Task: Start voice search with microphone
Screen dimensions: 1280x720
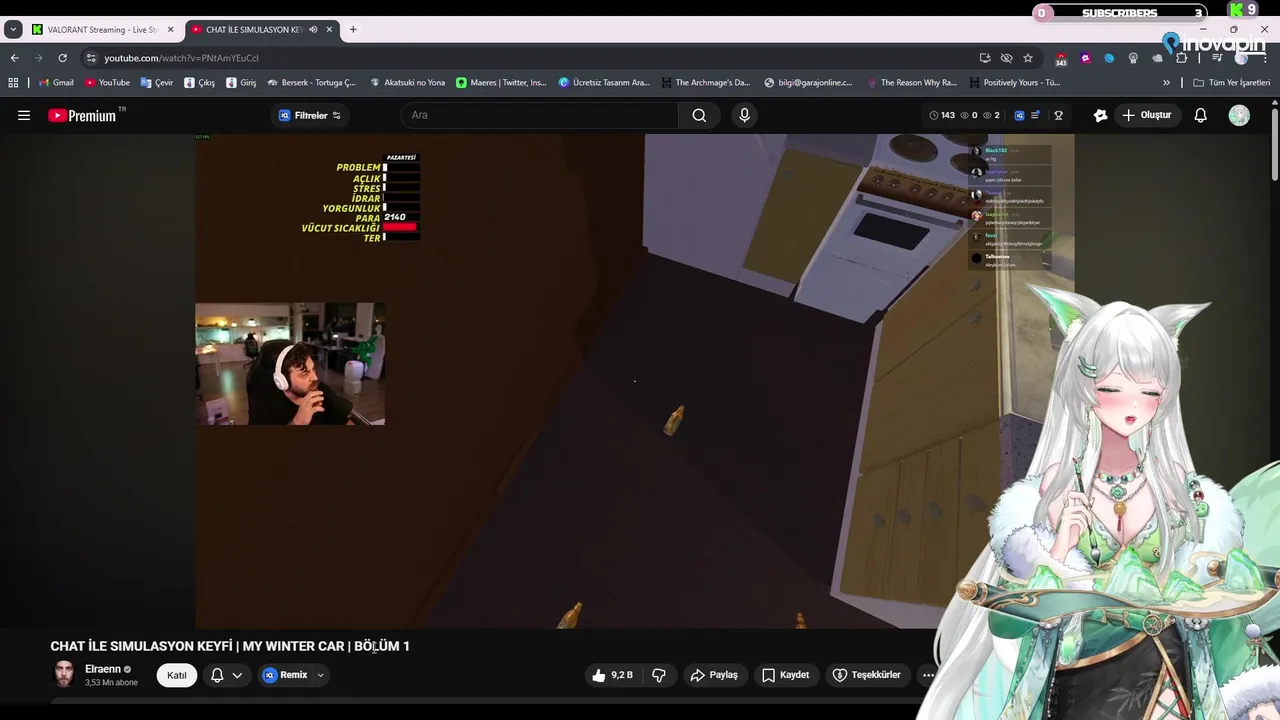Action: tap(744, 115)
